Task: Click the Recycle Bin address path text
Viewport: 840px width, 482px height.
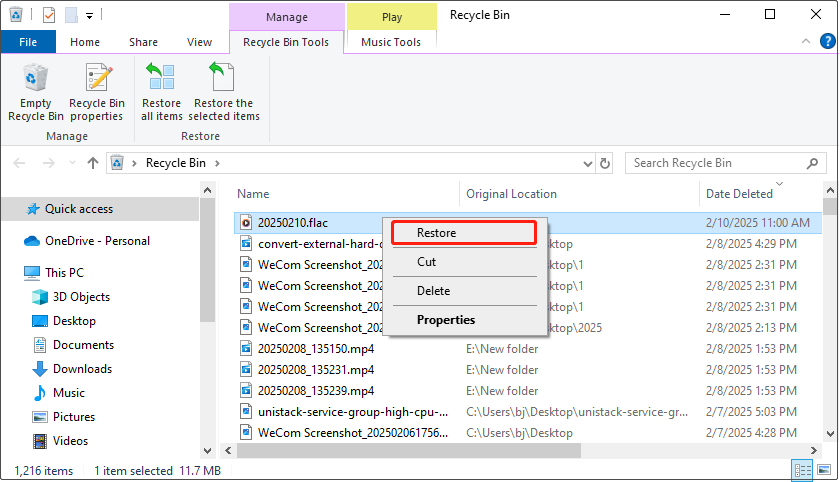Action: point(176,163)
